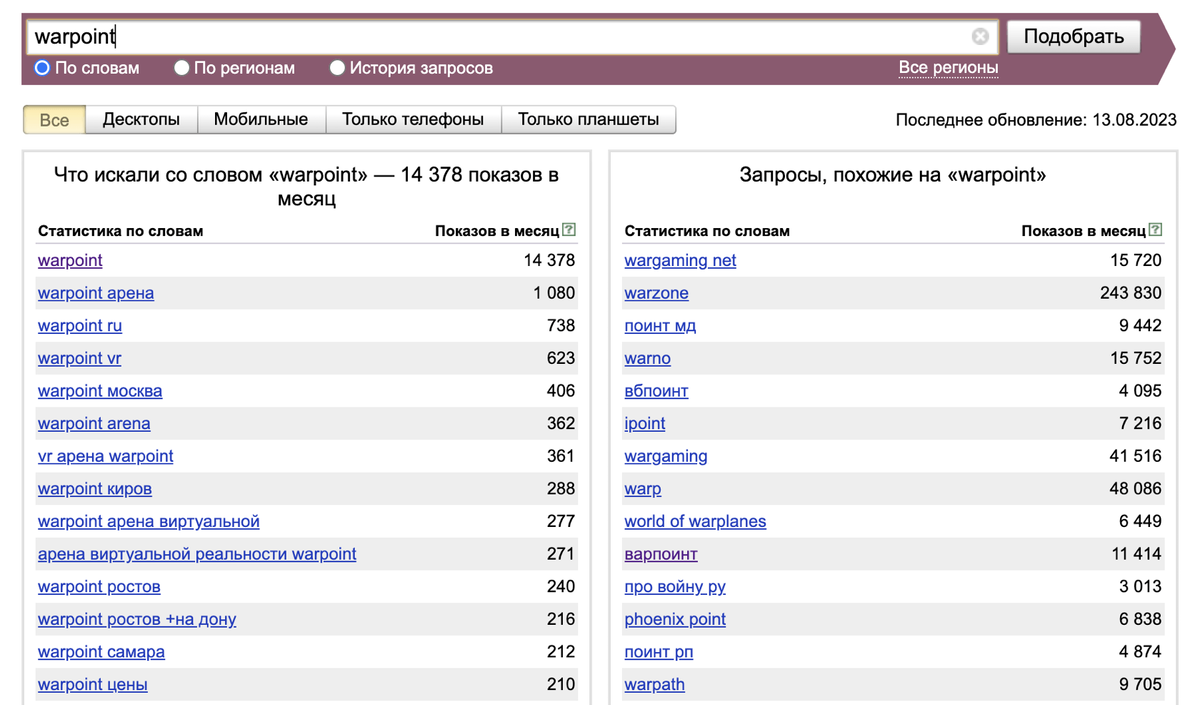Open the 'warpoint arena' link
This screenshot has width=1200, height=705.
click(x=94, y=424)
